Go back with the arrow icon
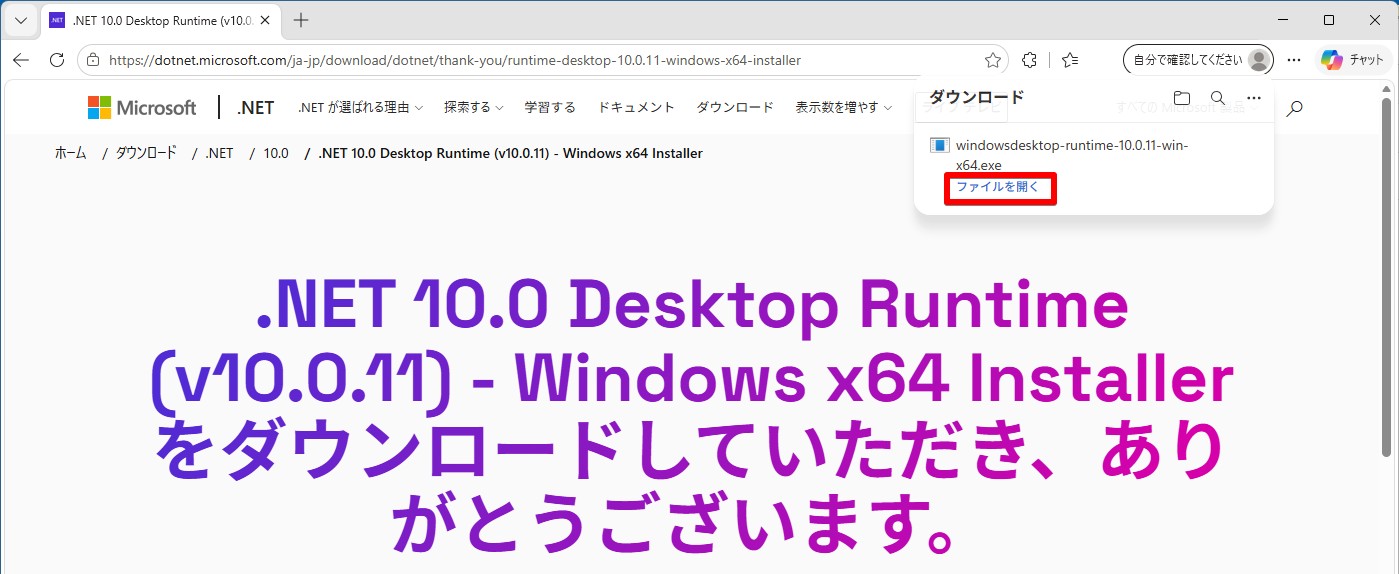This screenshot has height=574, width=1399. point(21,60)
